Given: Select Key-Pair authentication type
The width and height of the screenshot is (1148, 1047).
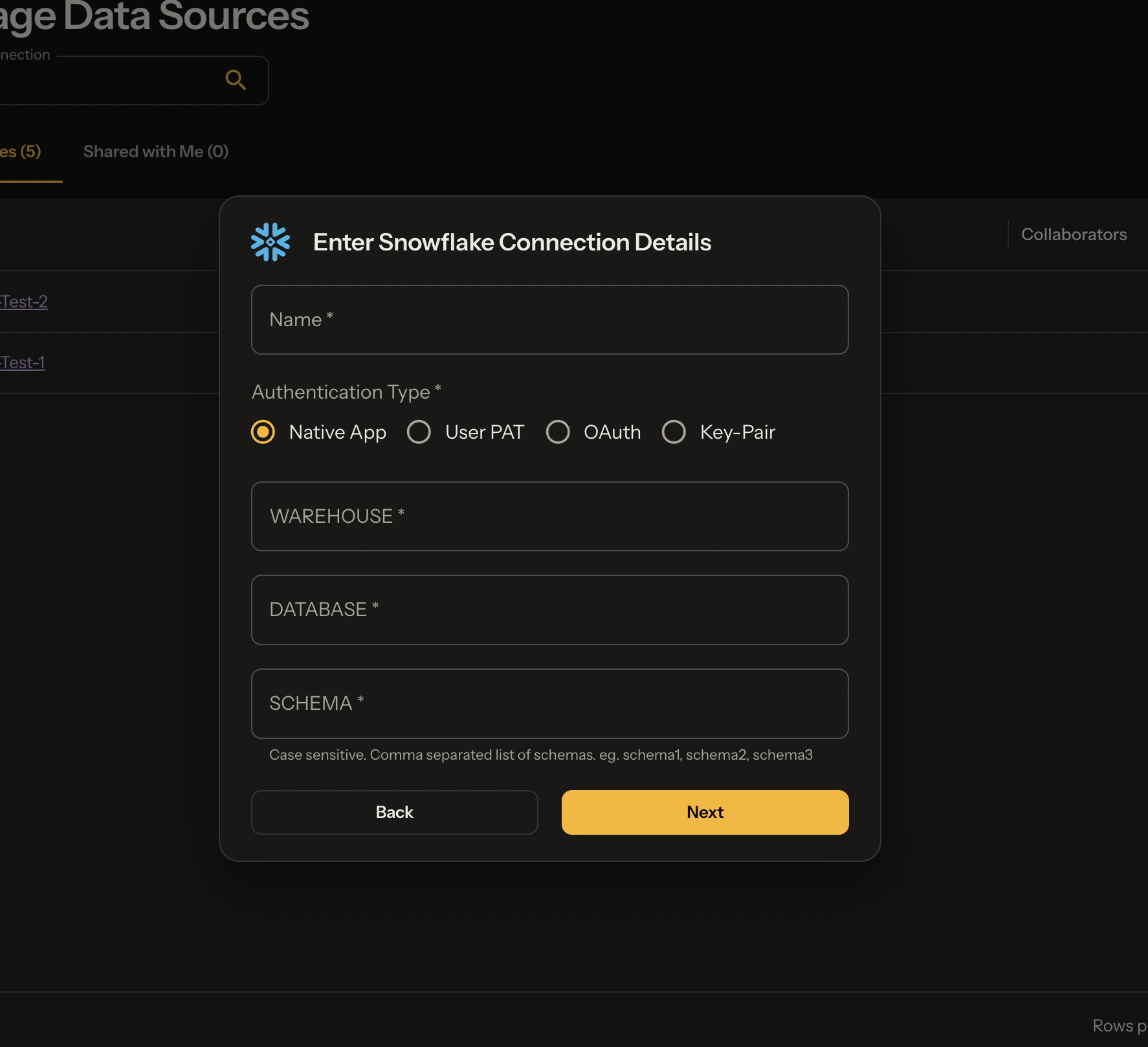Looking at the screenshot, I should 674,432.
